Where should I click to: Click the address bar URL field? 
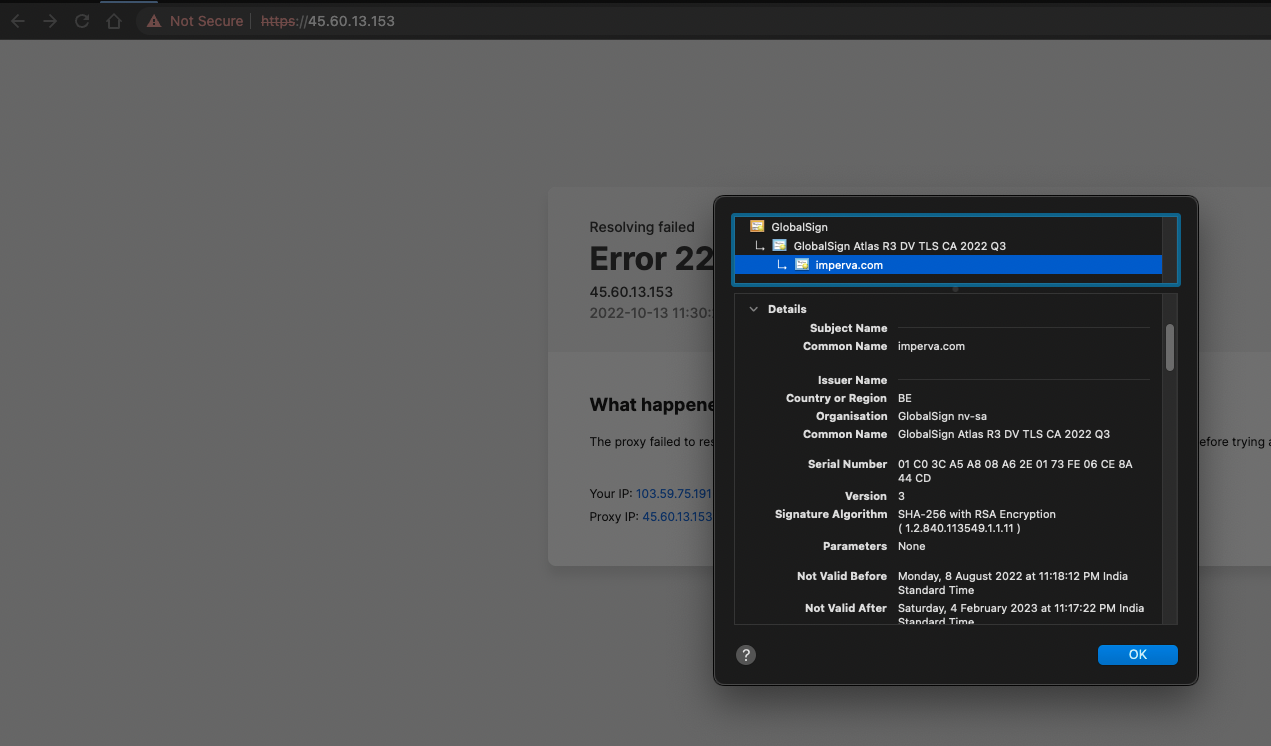pos(327,20)
